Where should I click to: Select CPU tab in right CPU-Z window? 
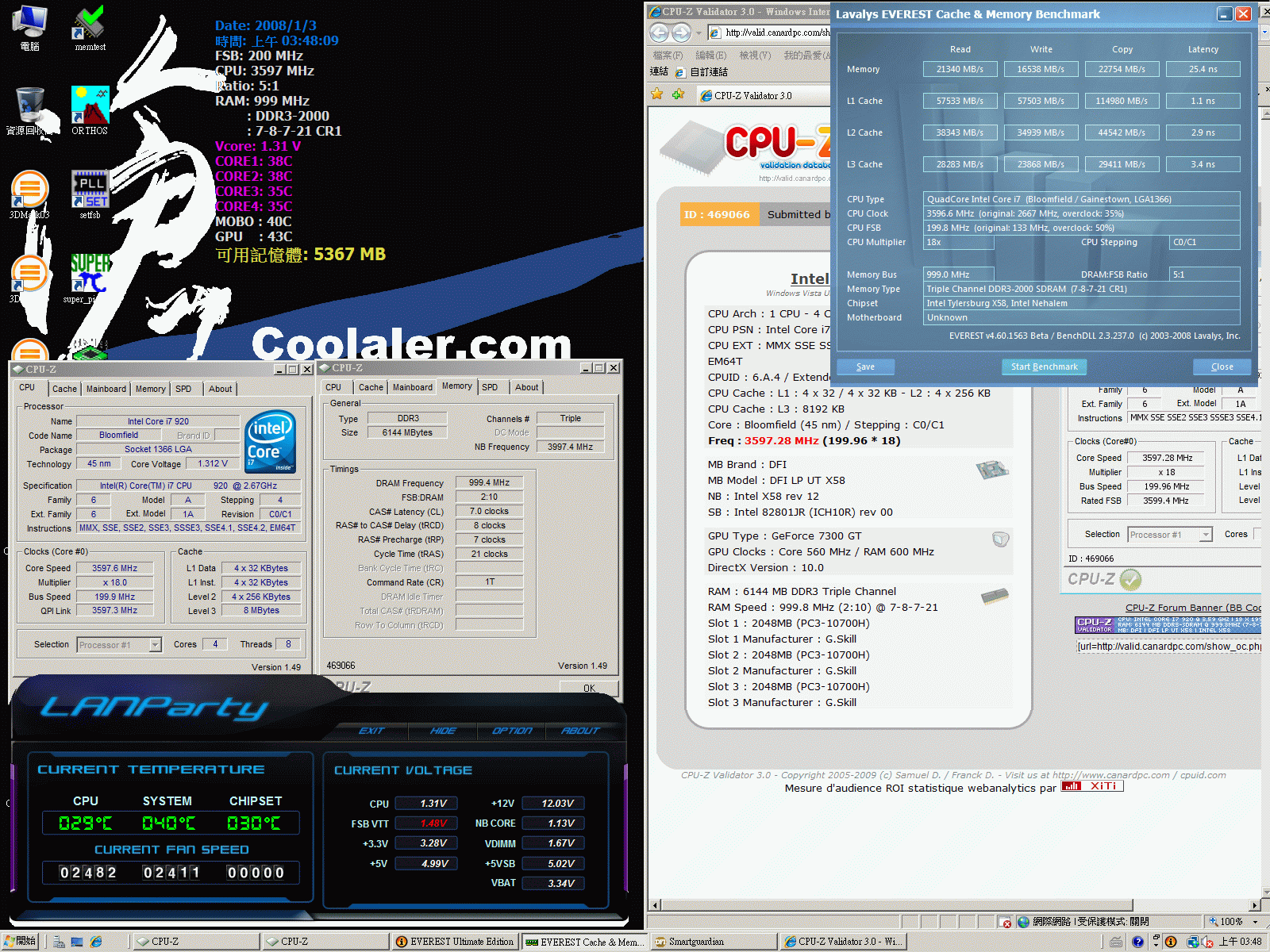[333, 387]
